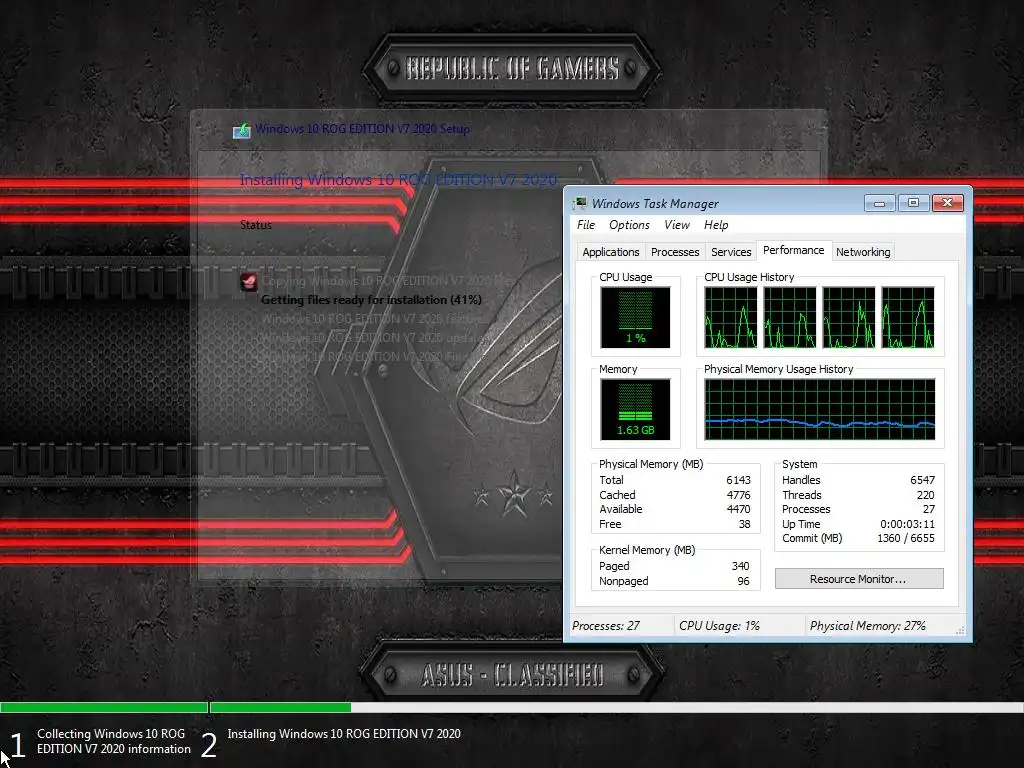Switch to the Networking tab
This screenshot has width=1024, height=768.
click(863, 252)
